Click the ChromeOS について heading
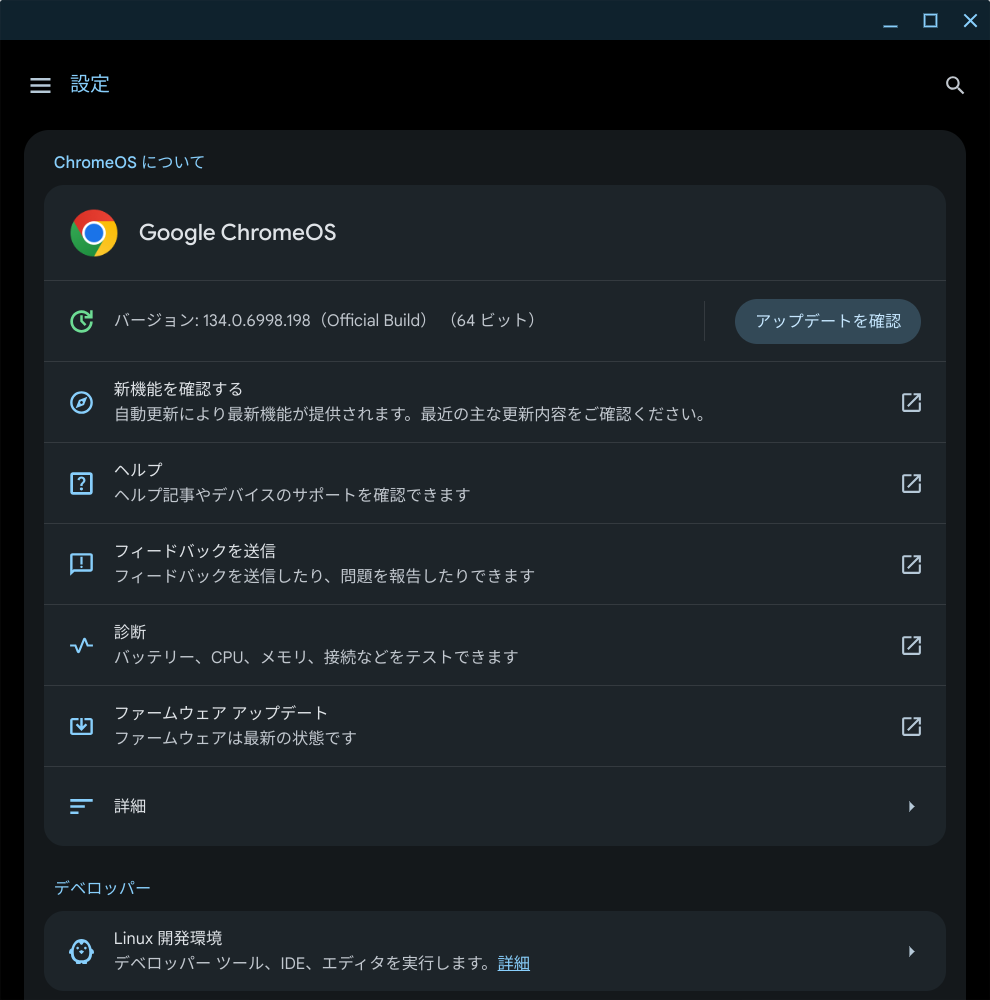 point(129,163)
